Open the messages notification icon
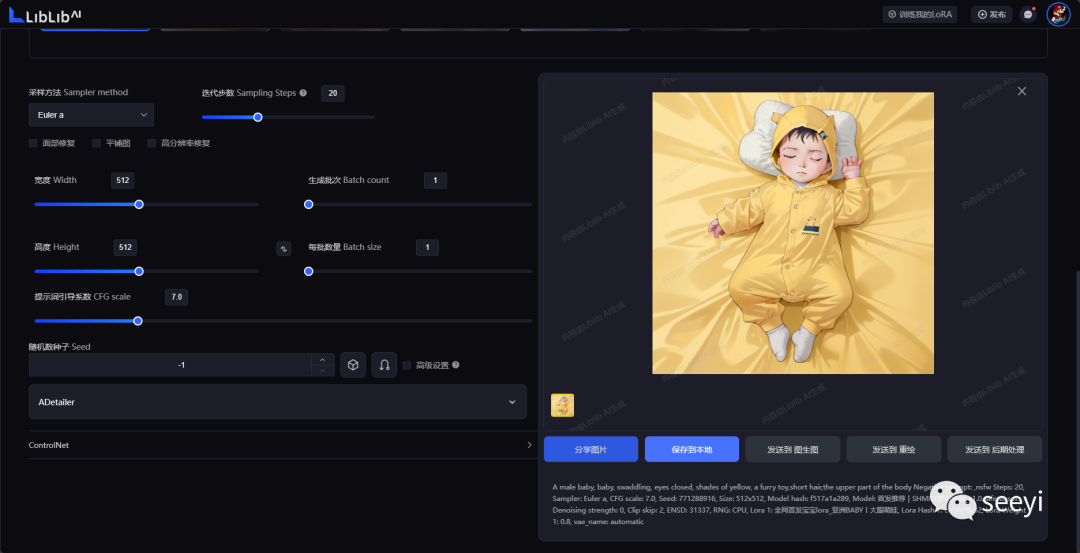1080x553 pixels. [1027, 14]
